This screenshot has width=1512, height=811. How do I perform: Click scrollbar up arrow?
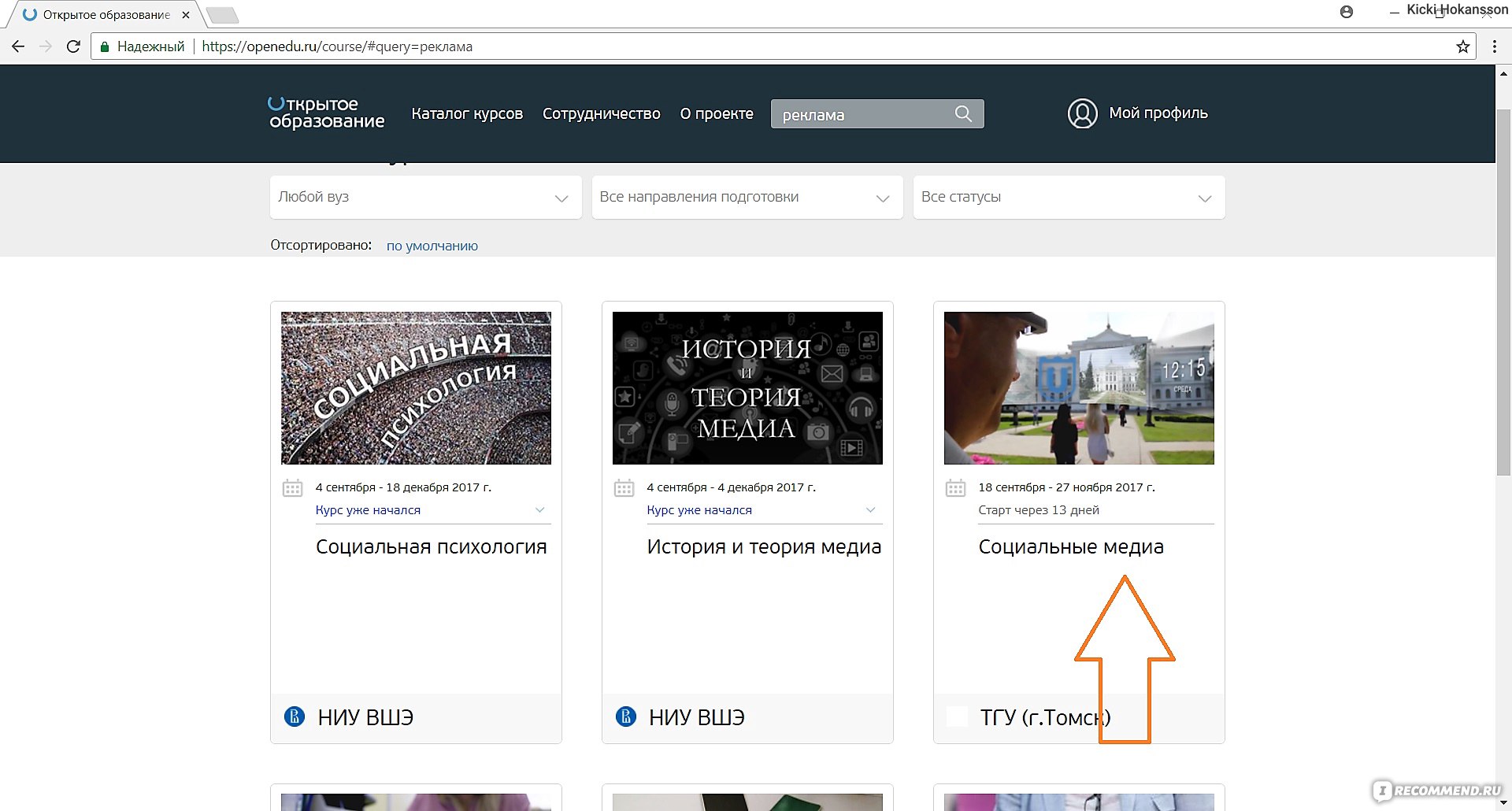(x=1503, y=72)
